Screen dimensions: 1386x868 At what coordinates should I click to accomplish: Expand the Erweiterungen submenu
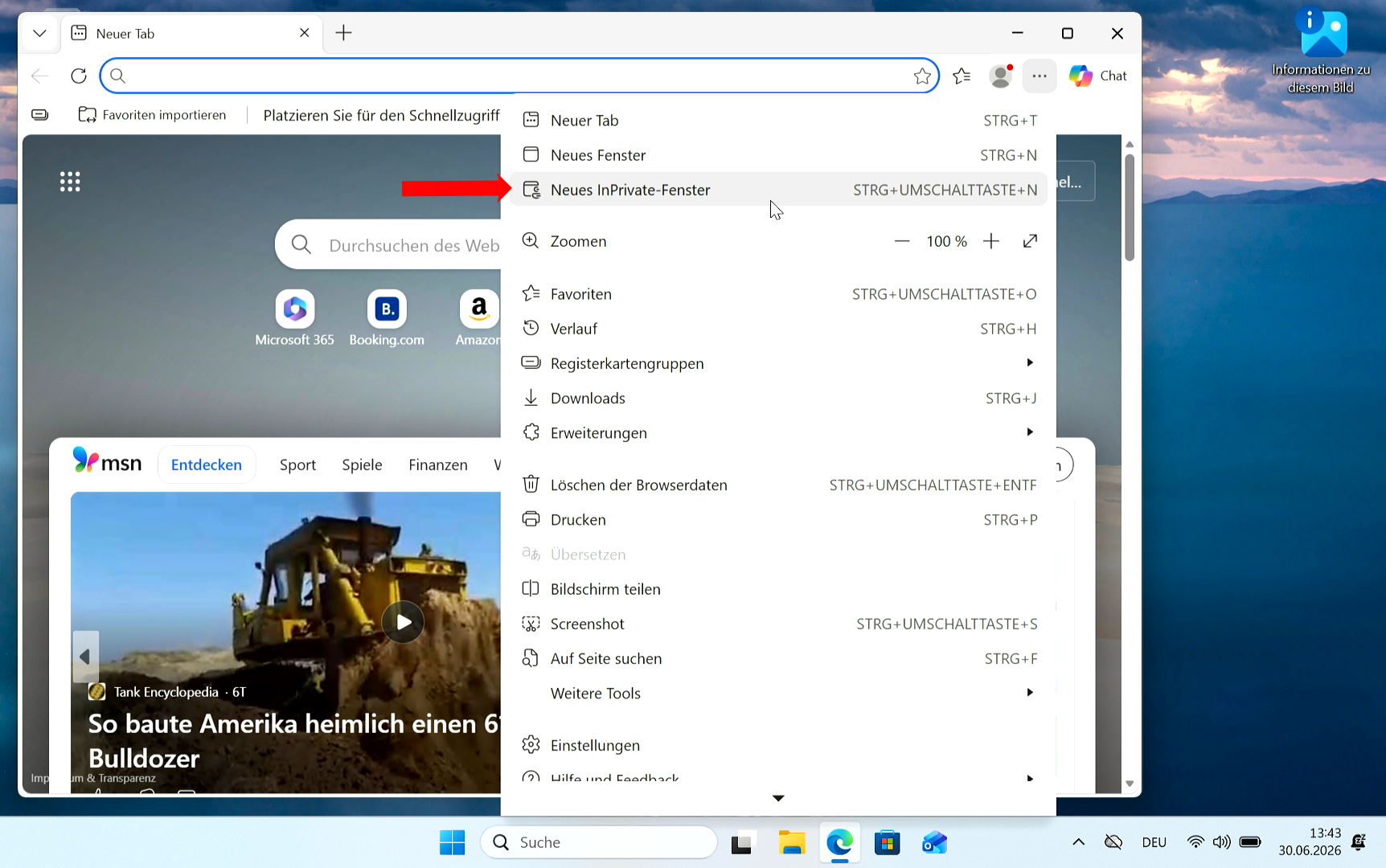tap(778, 432)
